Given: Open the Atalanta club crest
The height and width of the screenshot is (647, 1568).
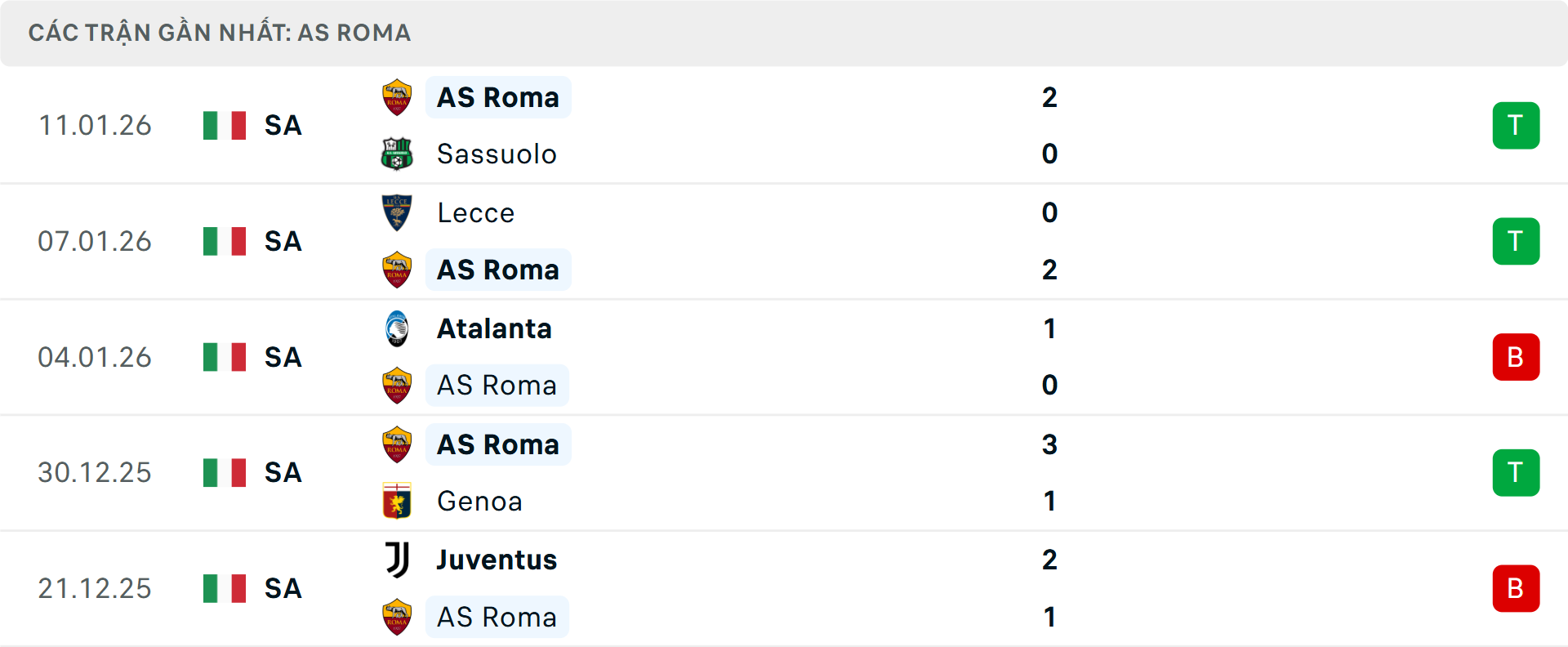Looking at the screenshot, I should 397,328.
